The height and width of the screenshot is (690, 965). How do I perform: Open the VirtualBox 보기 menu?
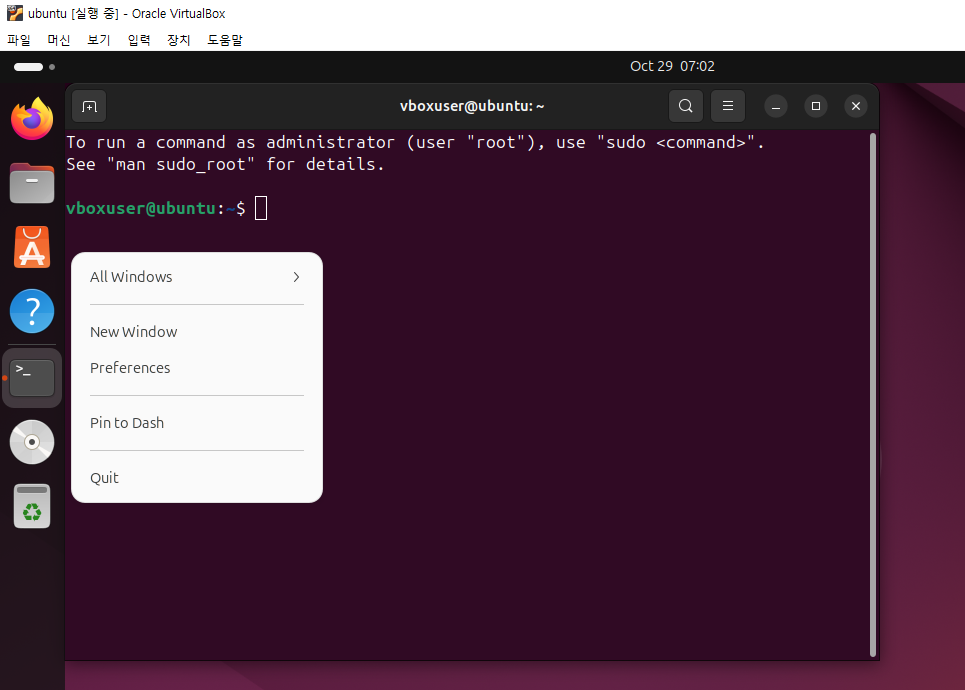click(x=98, y=40)
